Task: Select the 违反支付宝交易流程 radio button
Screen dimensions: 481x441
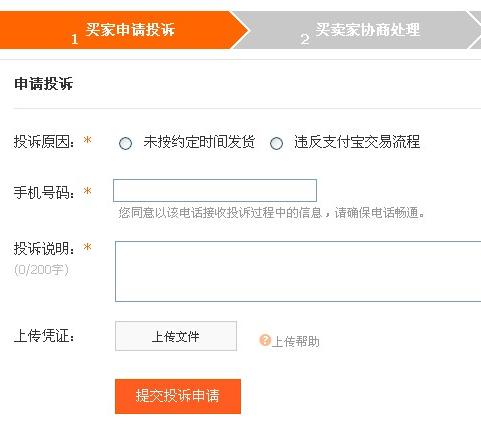Action: click(276, 143)
